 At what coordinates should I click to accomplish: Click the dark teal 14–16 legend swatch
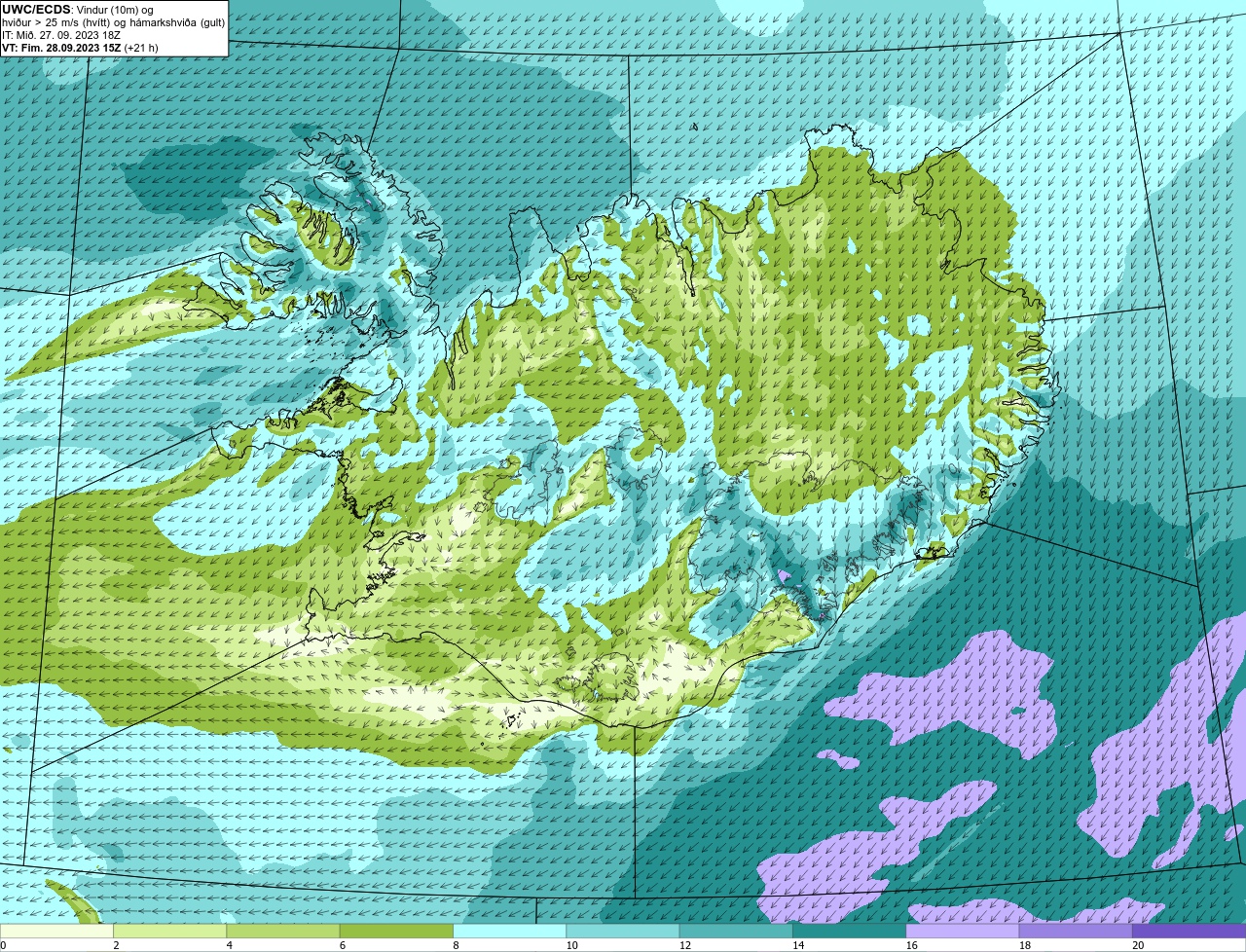849,931
